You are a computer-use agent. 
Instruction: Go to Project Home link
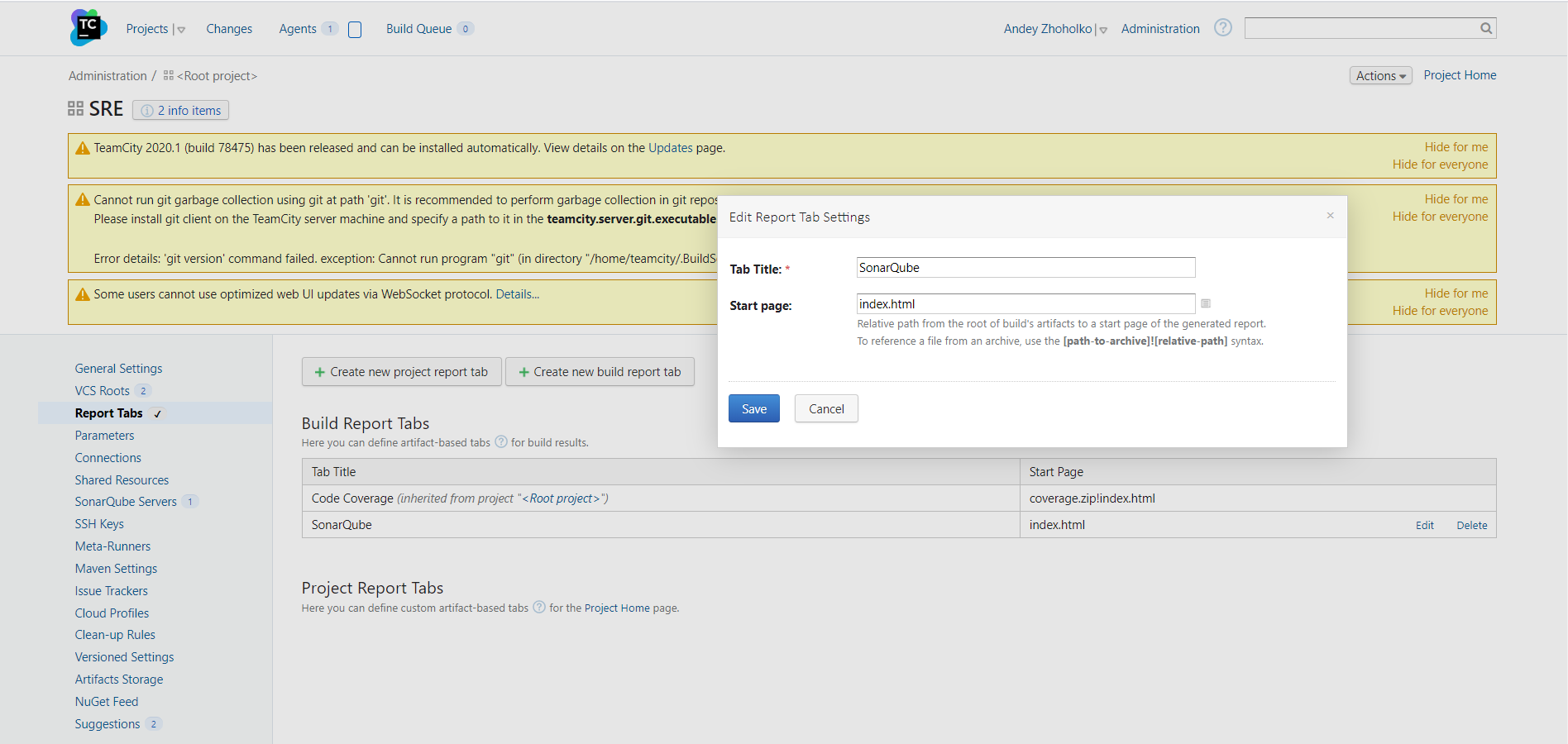(1460, 75)
